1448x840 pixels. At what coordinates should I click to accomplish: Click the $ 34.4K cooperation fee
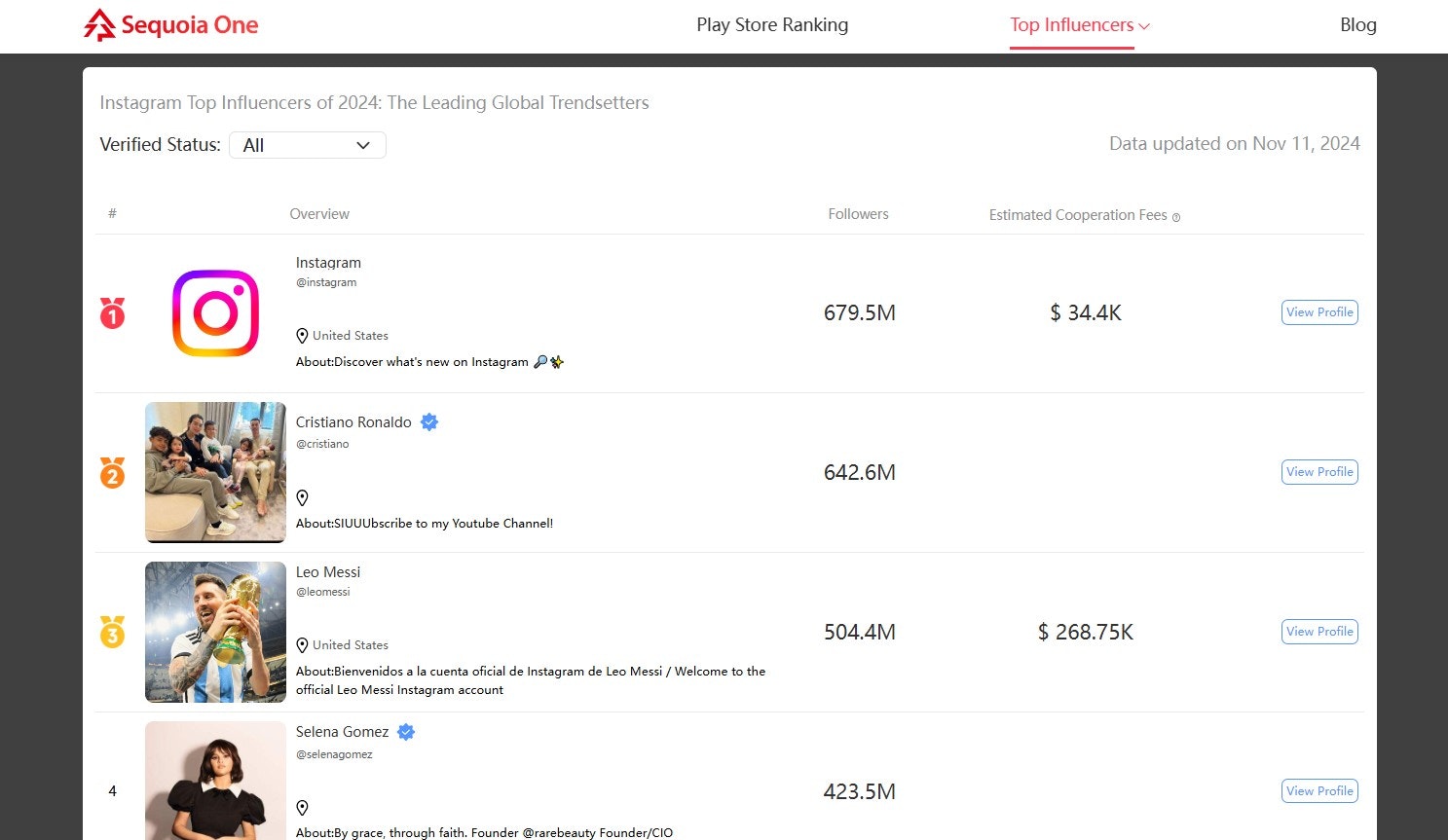pyautogui.click(x=1086, y=313)
